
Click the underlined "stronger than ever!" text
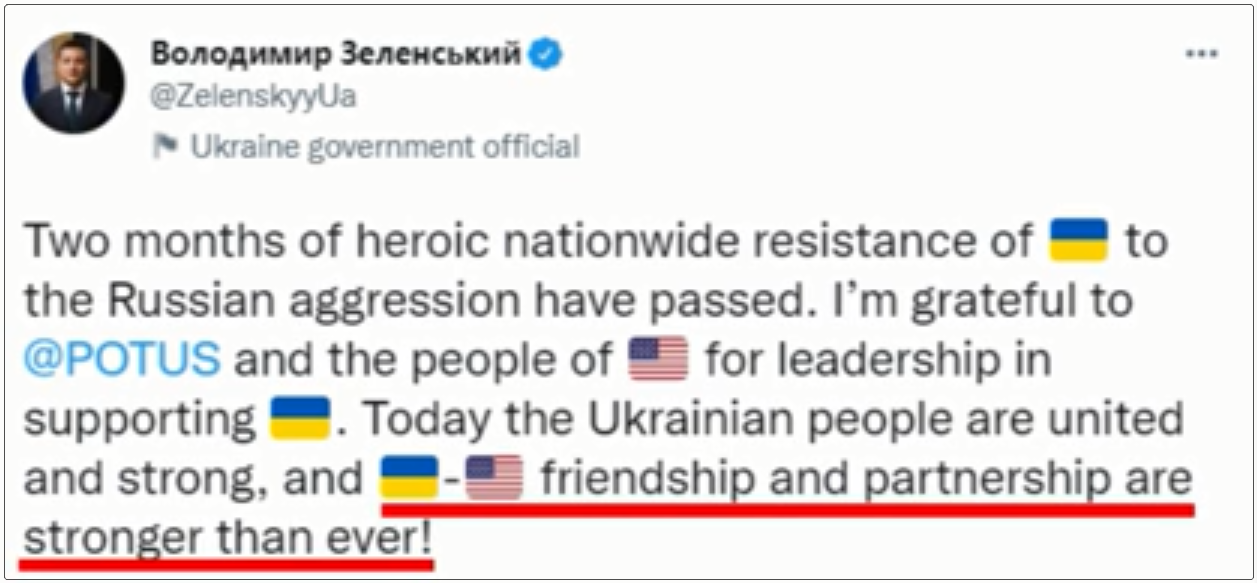228,540
